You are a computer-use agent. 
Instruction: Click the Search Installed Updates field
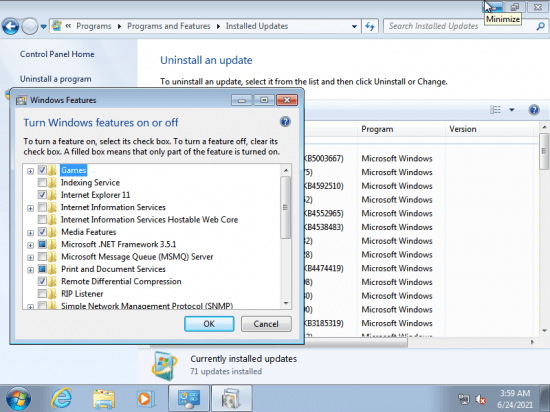[x=460, y=26]
